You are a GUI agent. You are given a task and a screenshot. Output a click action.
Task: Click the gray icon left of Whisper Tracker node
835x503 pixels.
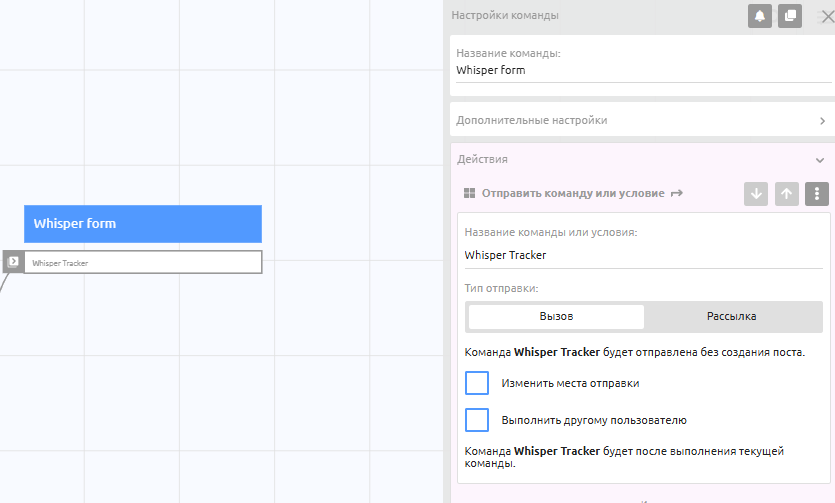click(13, 262)
